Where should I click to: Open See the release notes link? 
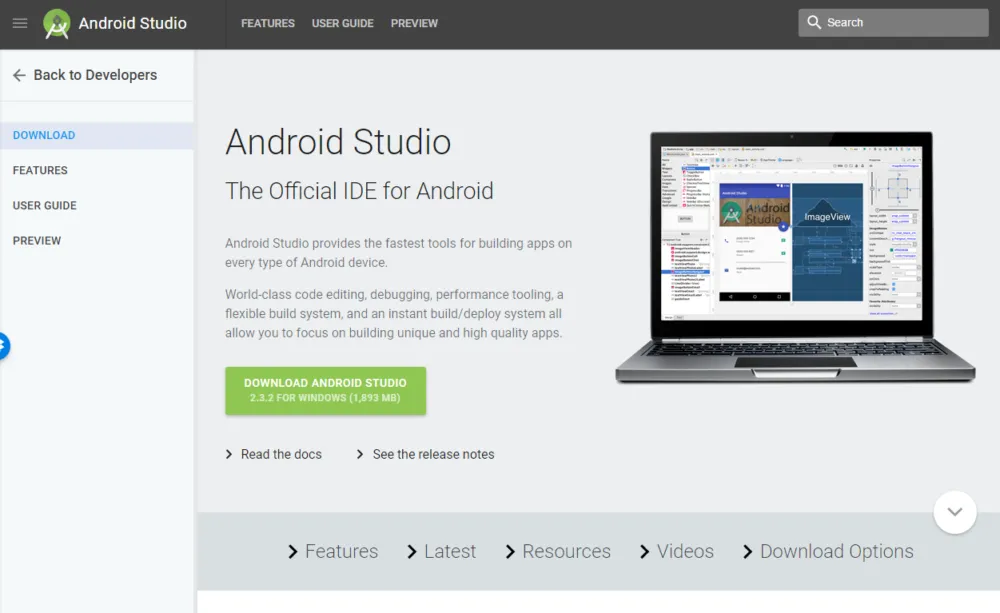434,454
